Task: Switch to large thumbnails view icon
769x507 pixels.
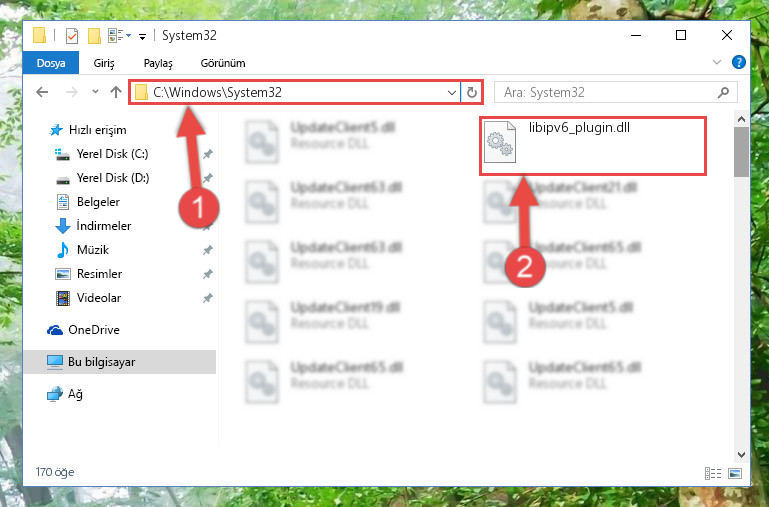Action: (735, 473)
